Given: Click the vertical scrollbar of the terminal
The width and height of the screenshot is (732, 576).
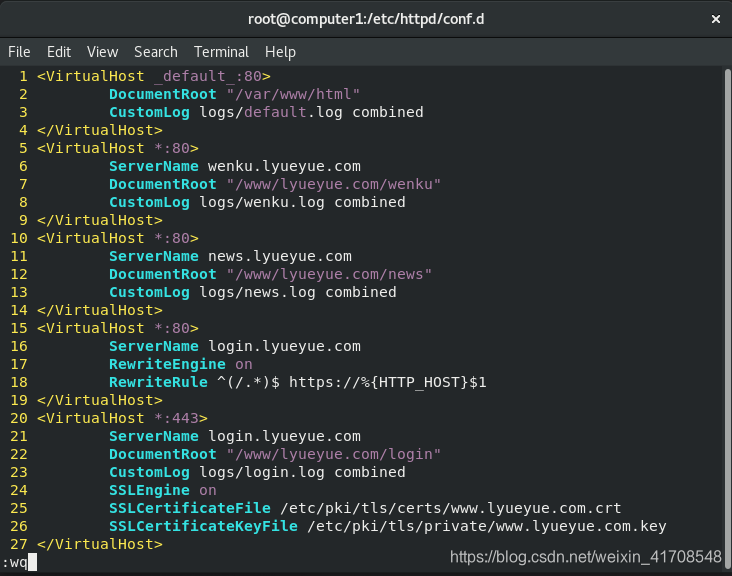Looking at the screenshot, I should [727, 319].
